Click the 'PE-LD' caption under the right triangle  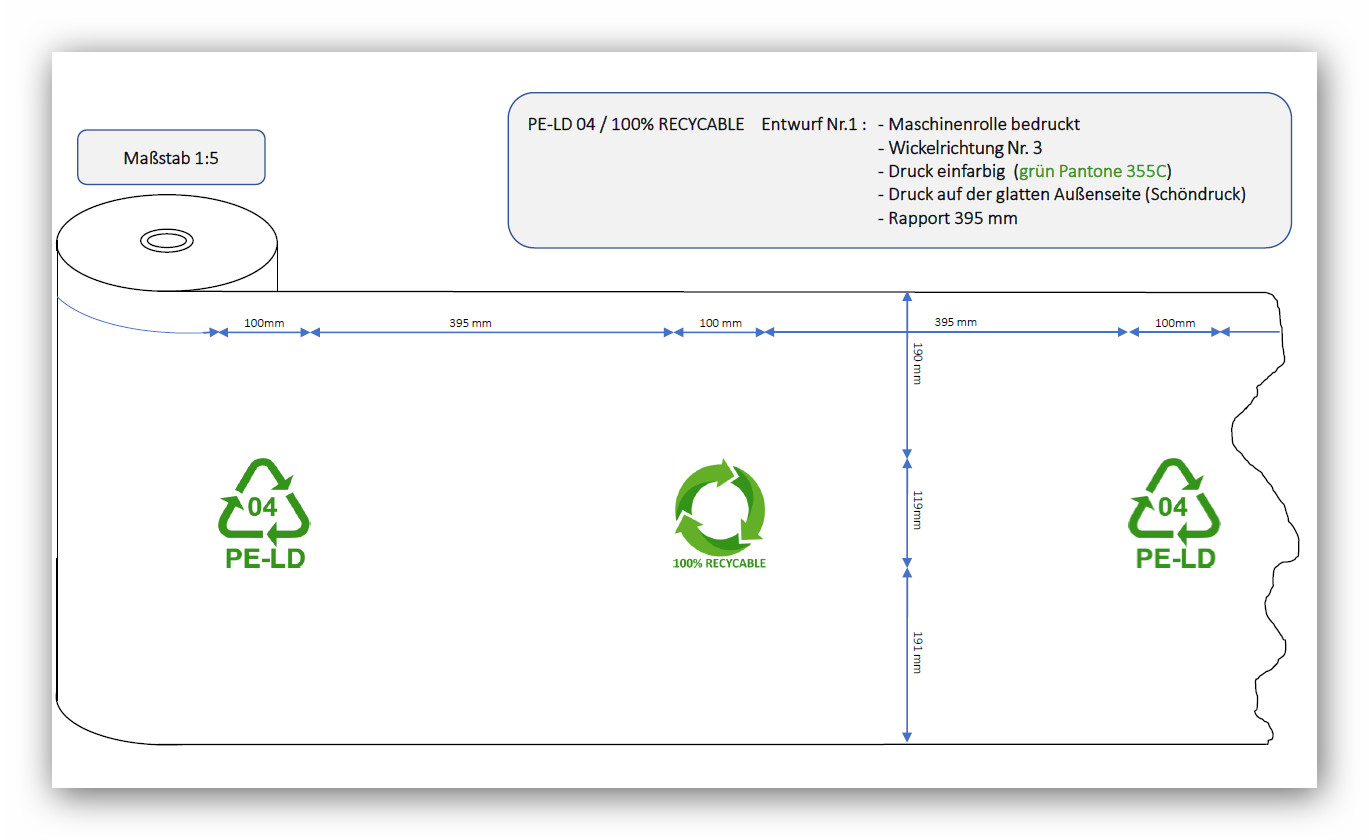point(1175,558)
